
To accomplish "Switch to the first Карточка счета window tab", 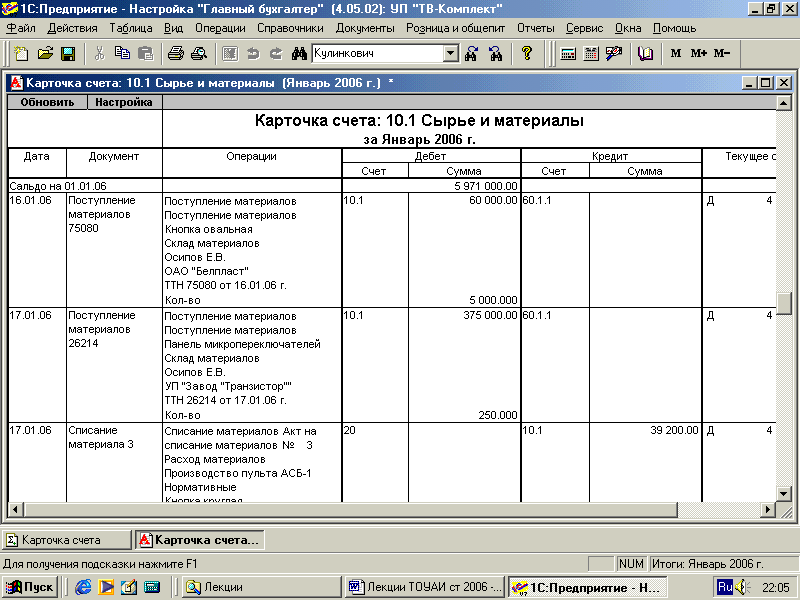I will click(x=66, y=540).
